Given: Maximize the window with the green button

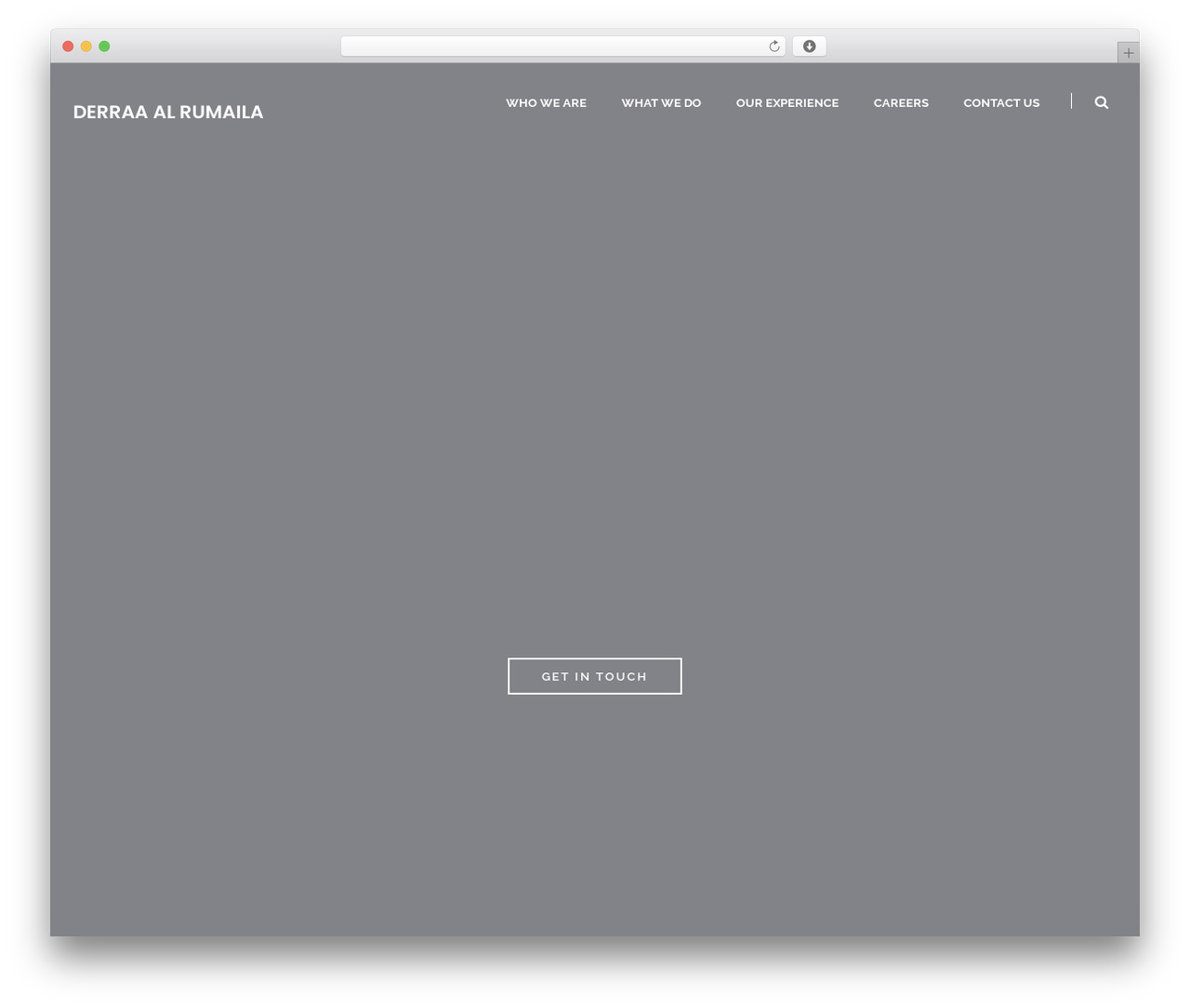Looking at the screenshot, I should (104, 46).
